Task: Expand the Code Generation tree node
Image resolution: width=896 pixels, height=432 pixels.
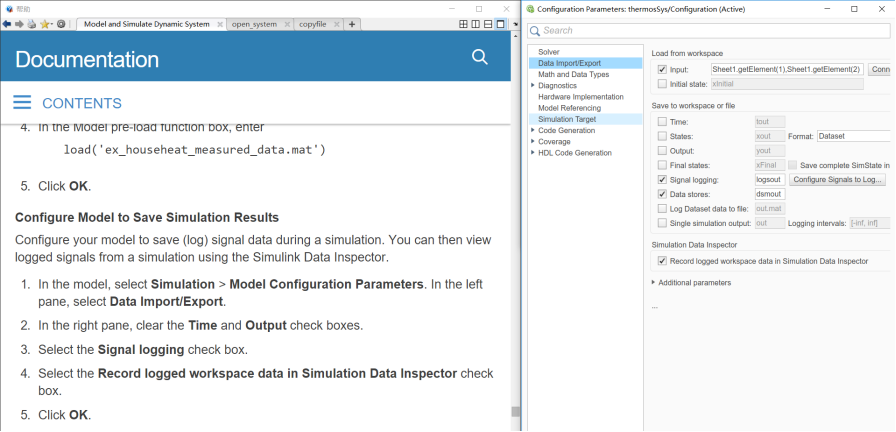Action: click(533, 130)
